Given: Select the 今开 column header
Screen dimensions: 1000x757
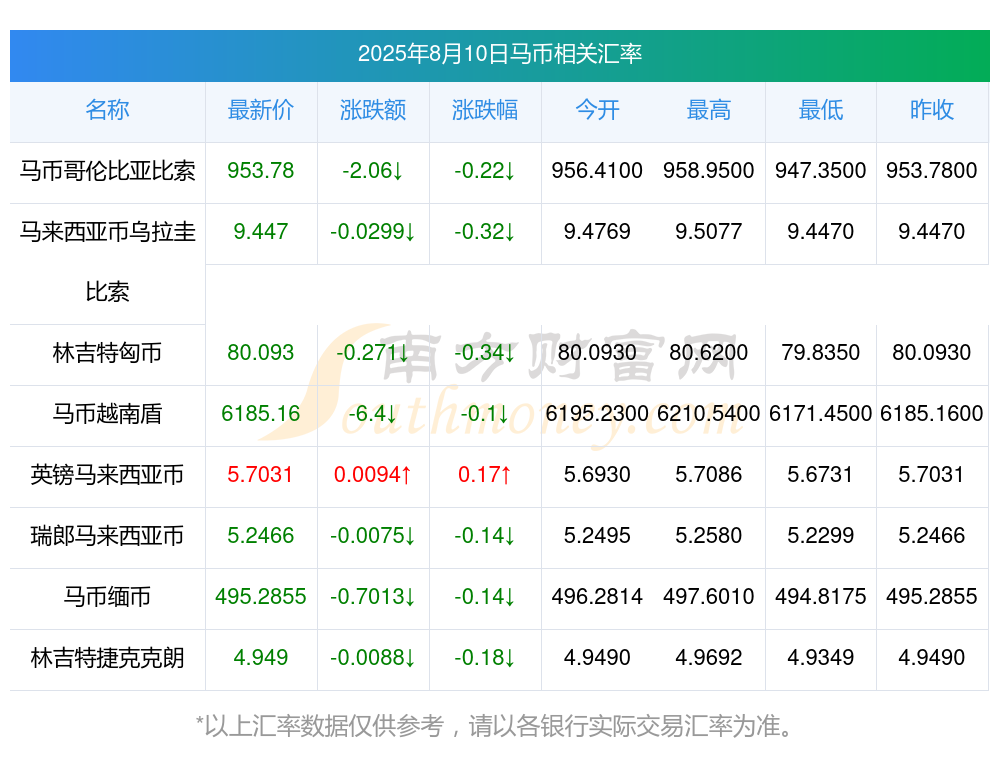Looking at the screenshot, I should (x=597, y=110).
